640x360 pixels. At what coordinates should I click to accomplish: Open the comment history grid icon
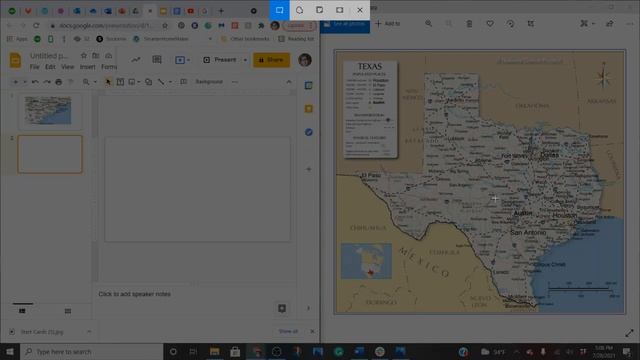tap(157, 60)
